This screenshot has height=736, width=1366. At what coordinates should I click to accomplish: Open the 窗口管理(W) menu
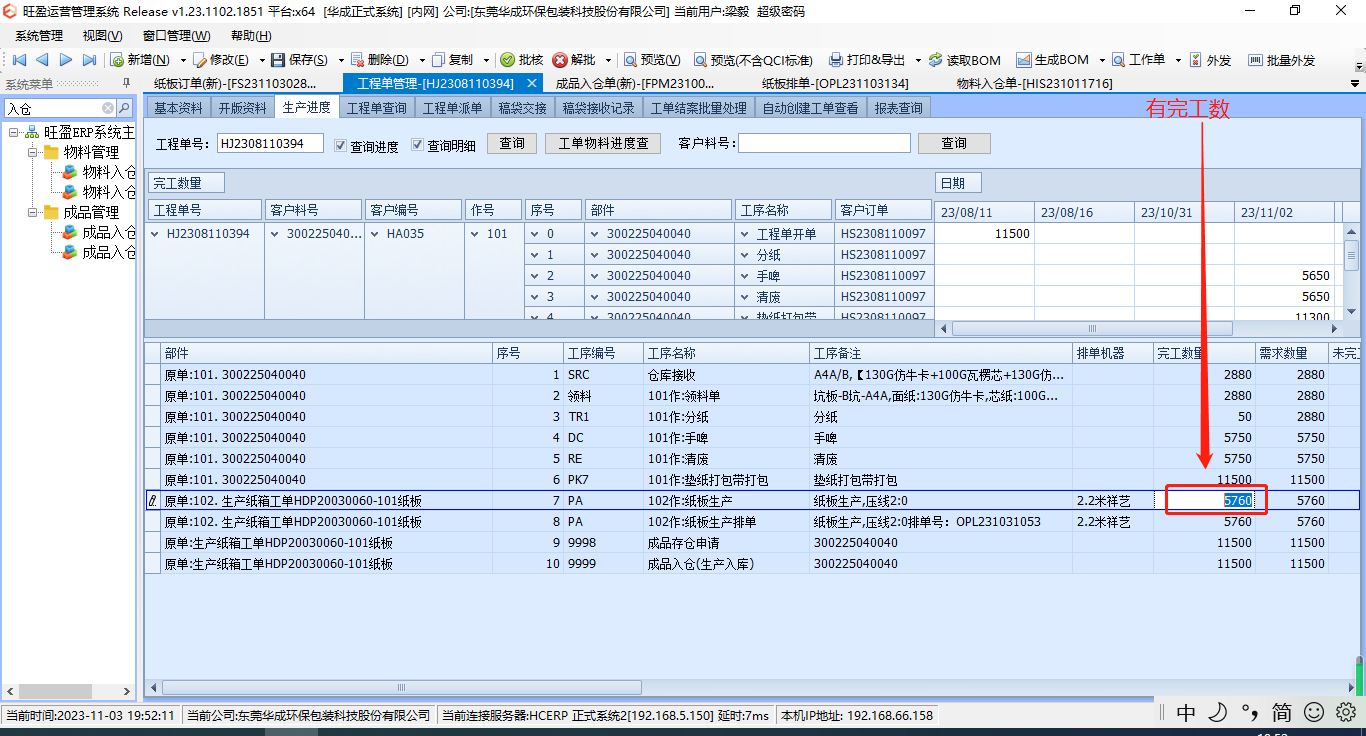(176, 35)
